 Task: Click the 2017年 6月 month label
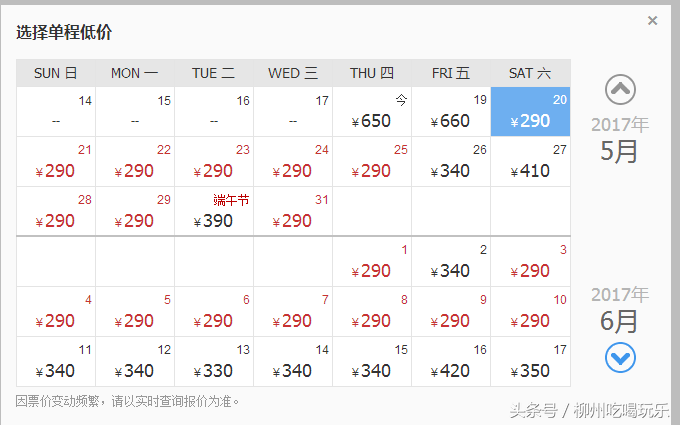[x=620, y=310]
